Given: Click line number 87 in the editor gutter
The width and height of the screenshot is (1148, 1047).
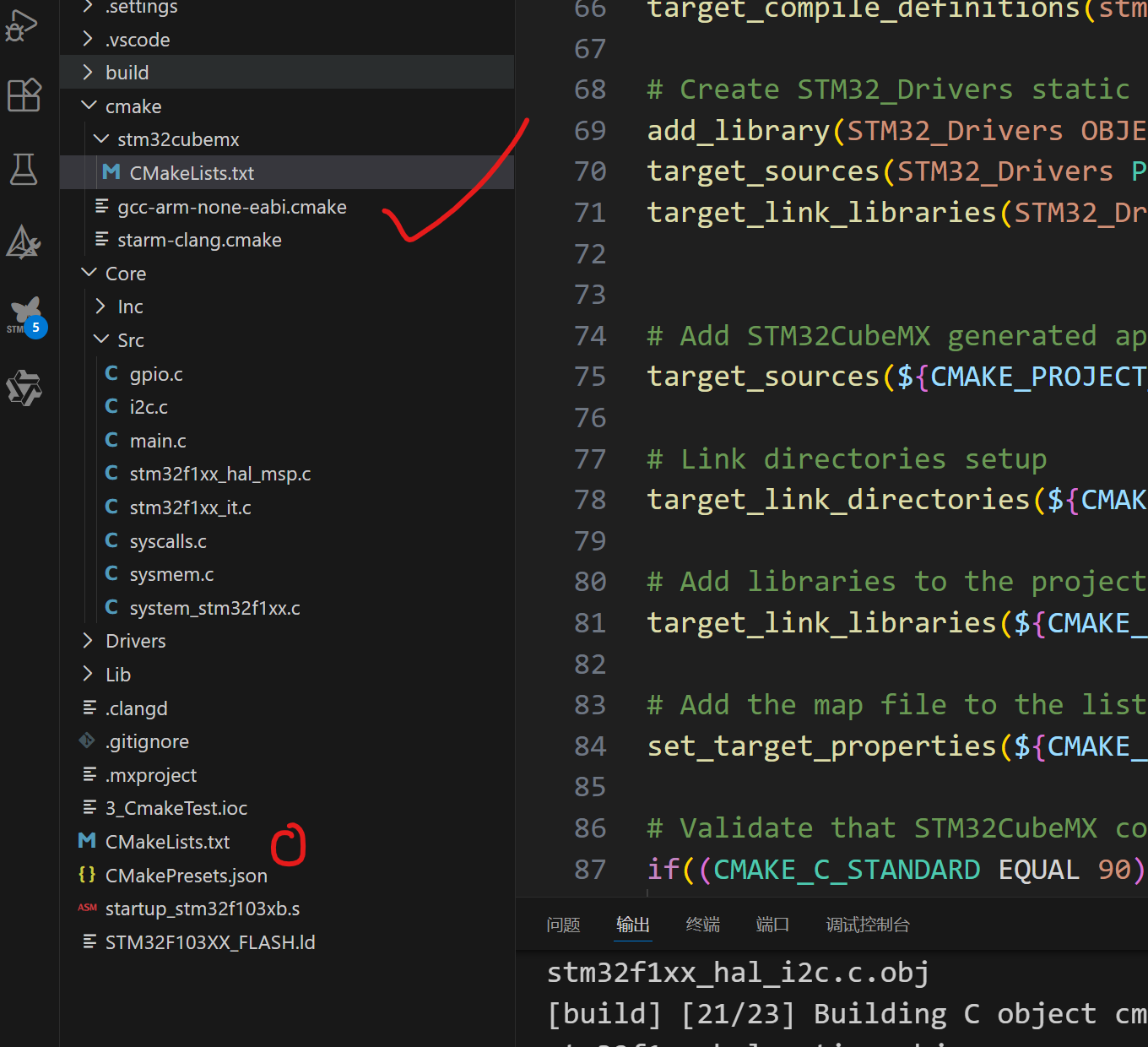Looking at the screenshot, I should pyautogui.click(x=590, y=869).
